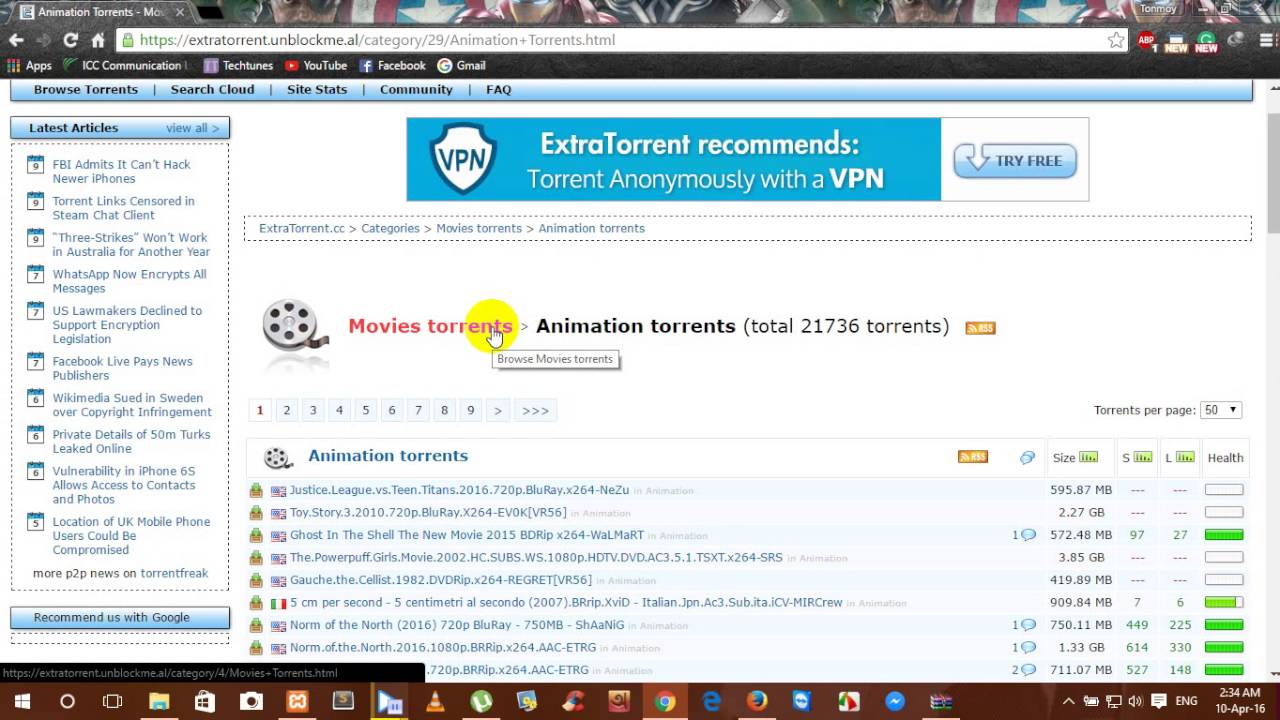Bookmark page with the star icon
1280x720 pixels.
coord(1116,40)
